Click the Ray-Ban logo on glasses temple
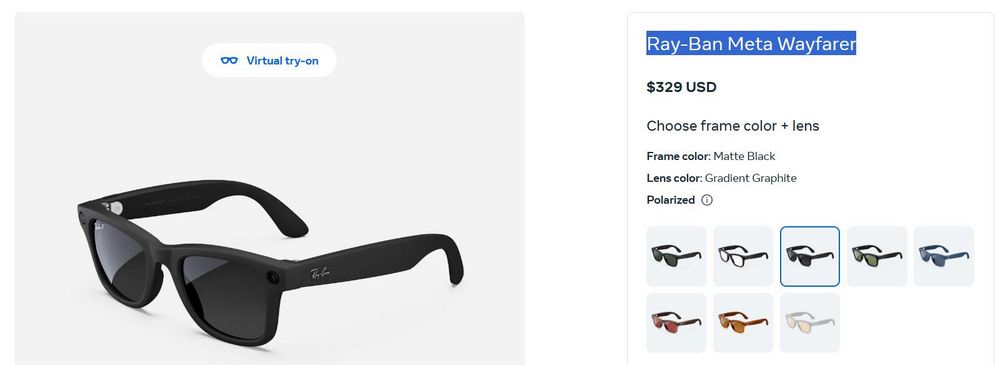This screenshot has height=365, width=1000. pyautogui.click(x=320, y=272)
